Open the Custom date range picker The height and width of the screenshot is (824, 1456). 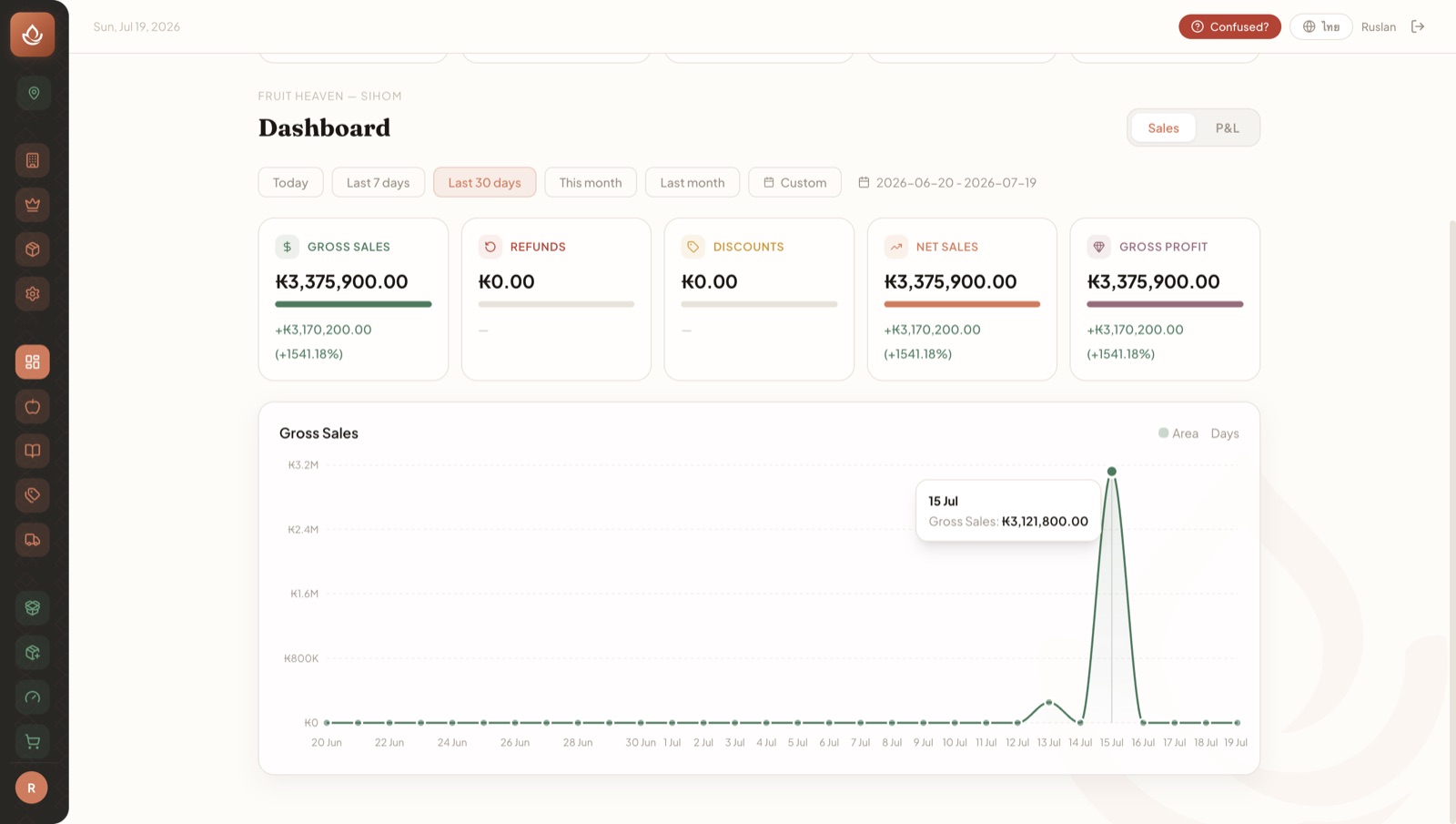(794, 182)
